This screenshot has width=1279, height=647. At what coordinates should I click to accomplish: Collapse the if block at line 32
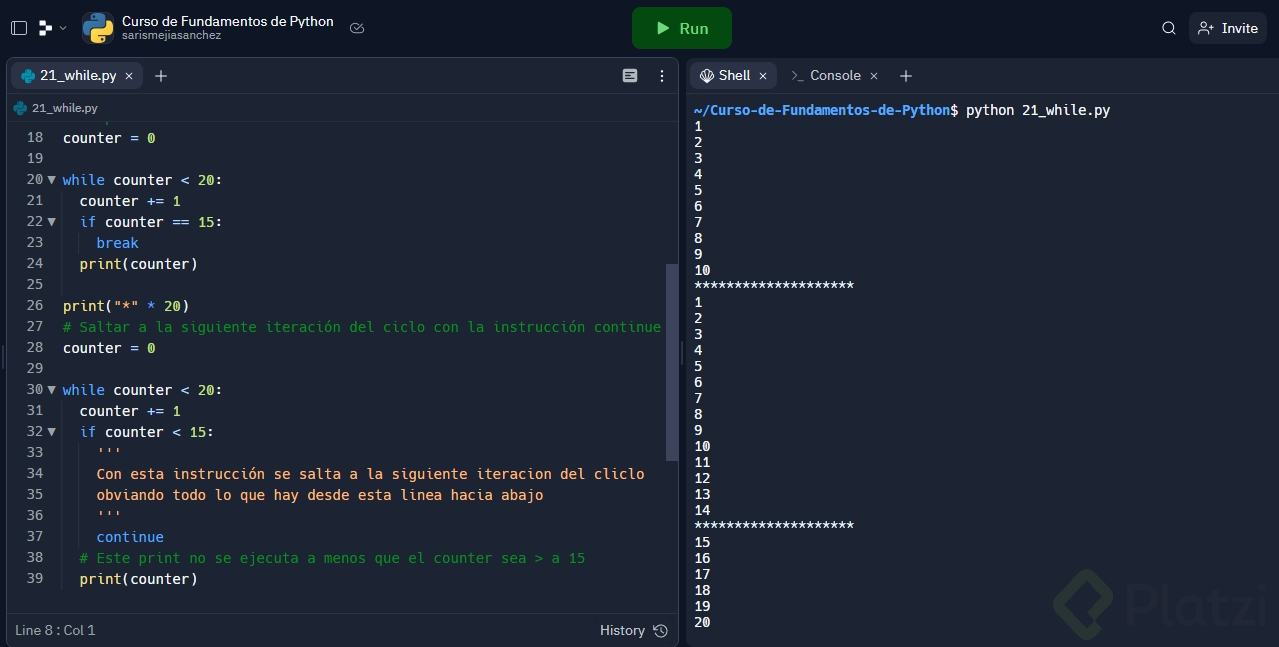tap(51, 432)
